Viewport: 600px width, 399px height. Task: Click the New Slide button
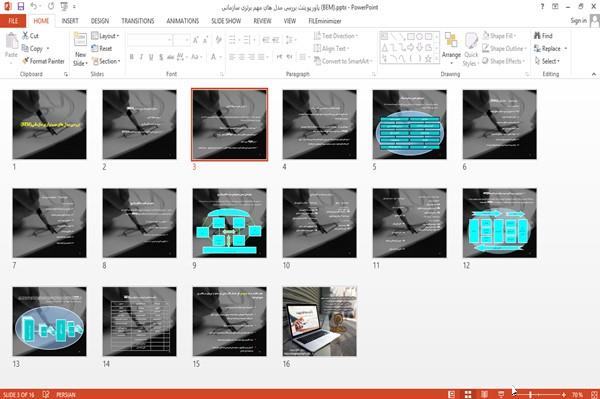pos(80,50)
